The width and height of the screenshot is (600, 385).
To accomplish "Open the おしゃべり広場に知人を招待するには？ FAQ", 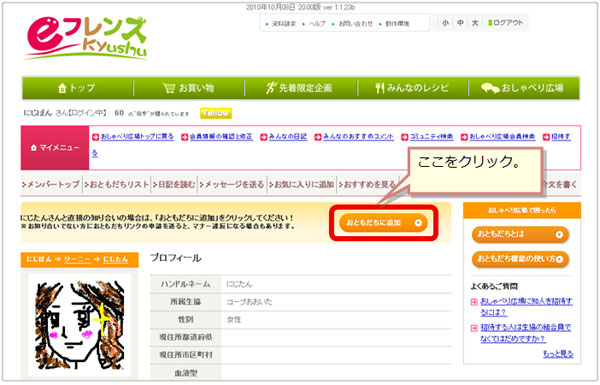I will point(526,307).
